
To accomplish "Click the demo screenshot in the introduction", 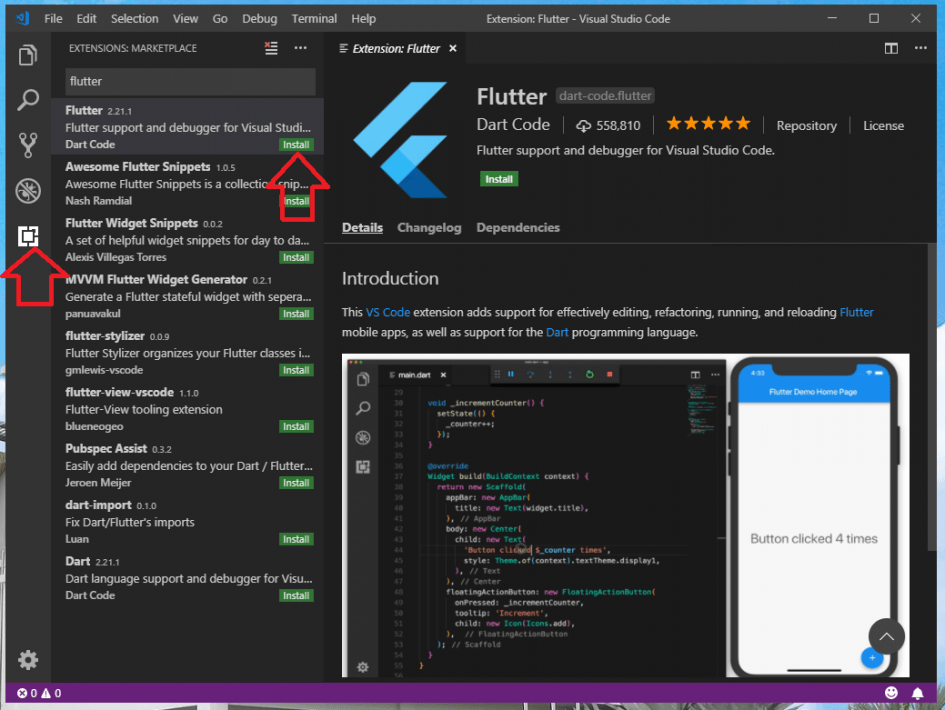I will point(625,515).
